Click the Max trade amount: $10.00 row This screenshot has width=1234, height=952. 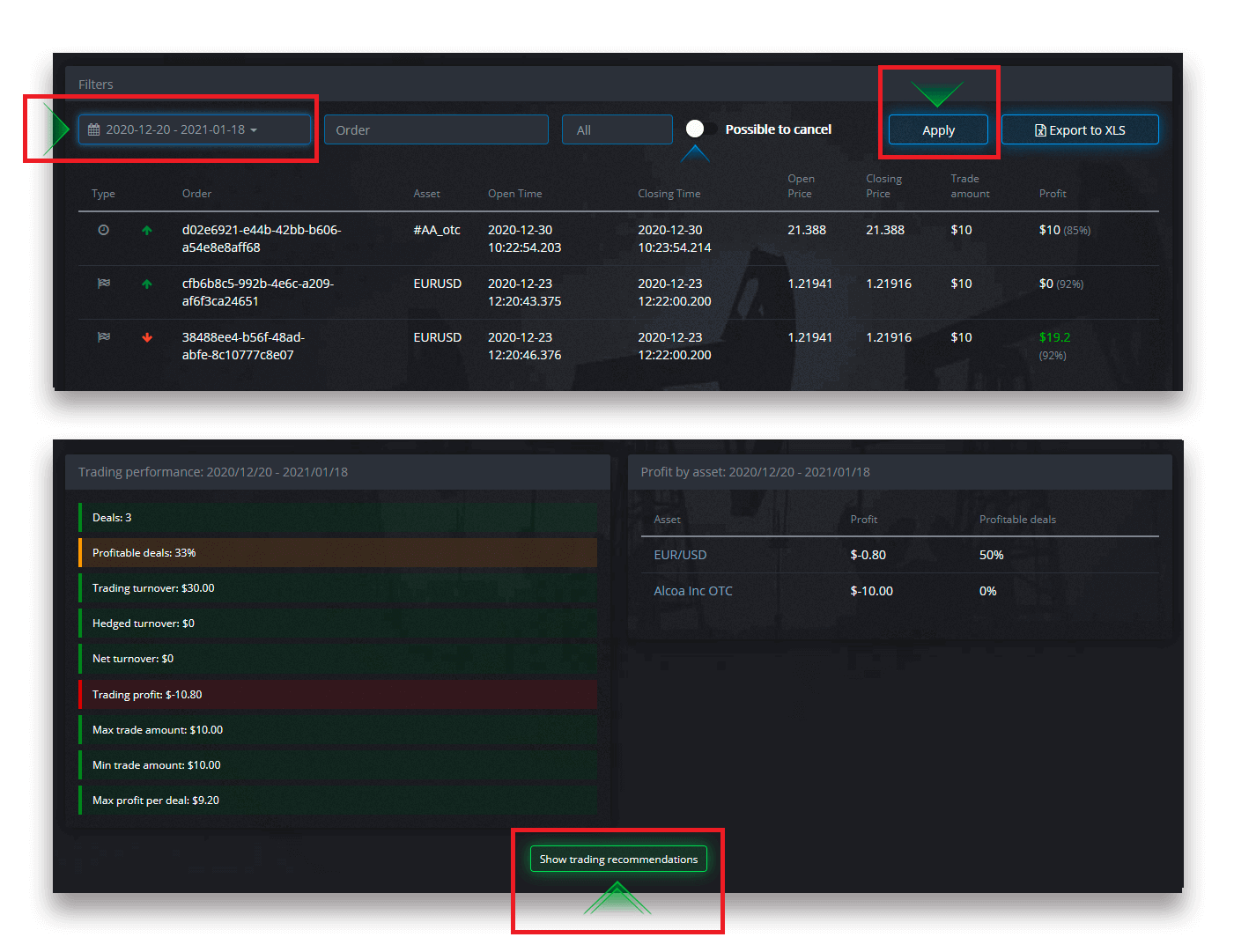(x=338, y=730)
